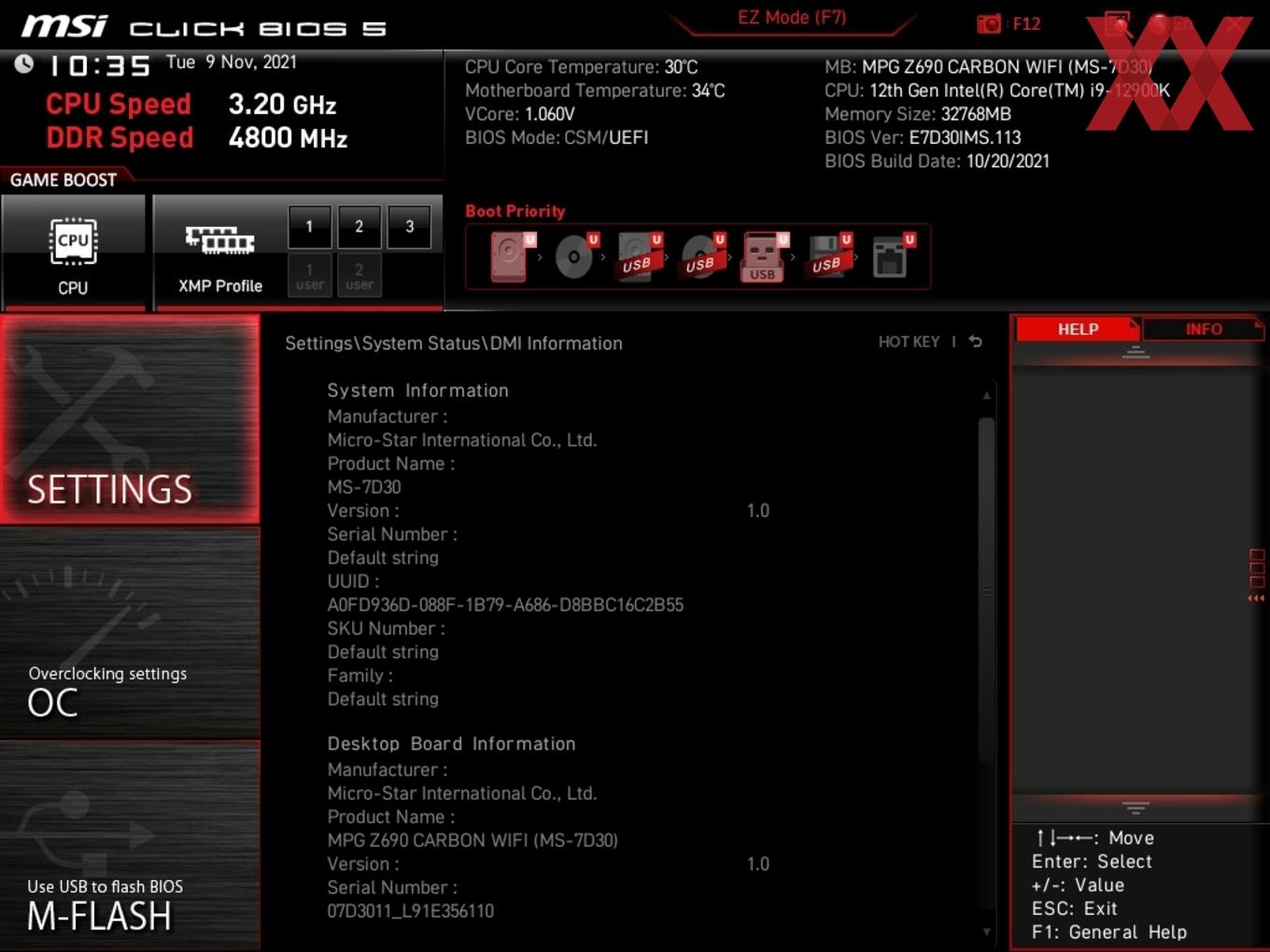Enable XMP profile 2
The width and height of the screenshot is (1270, 952).
click(359, 227)
